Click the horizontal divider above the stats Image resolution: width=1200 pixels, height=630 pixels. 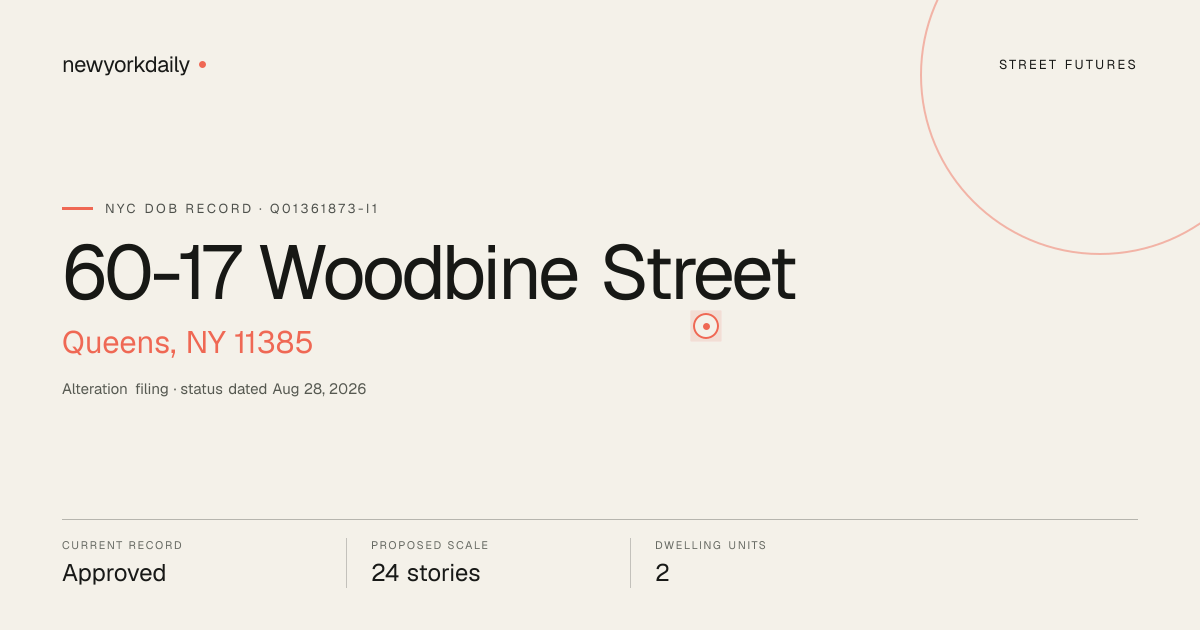pyautogui.click(x=600, y=519)
